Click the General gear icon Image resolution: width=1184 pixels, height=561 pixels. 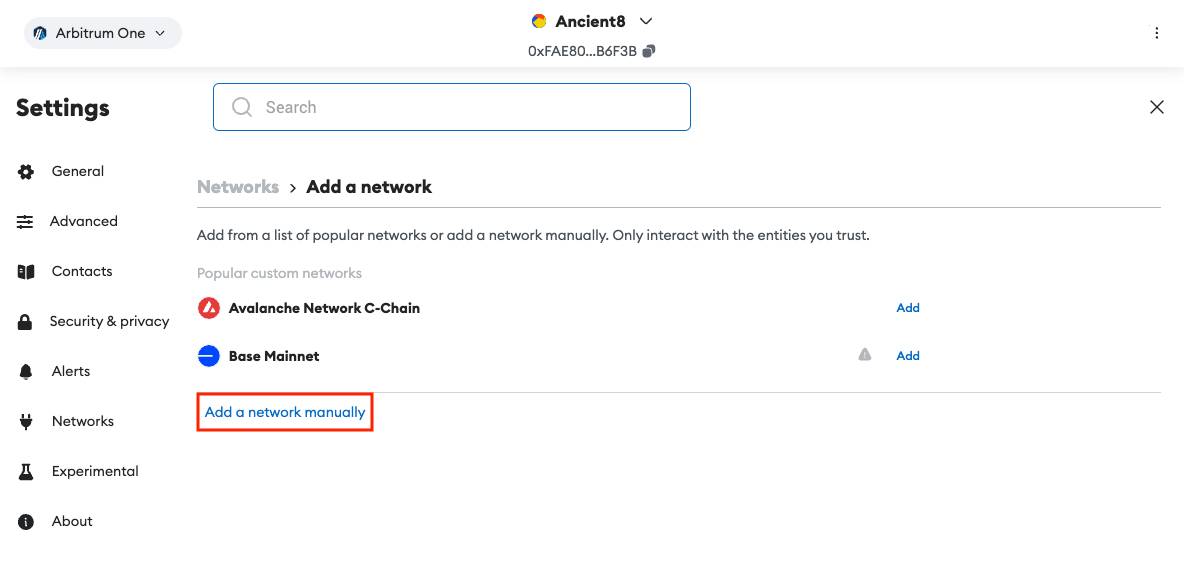26,172
